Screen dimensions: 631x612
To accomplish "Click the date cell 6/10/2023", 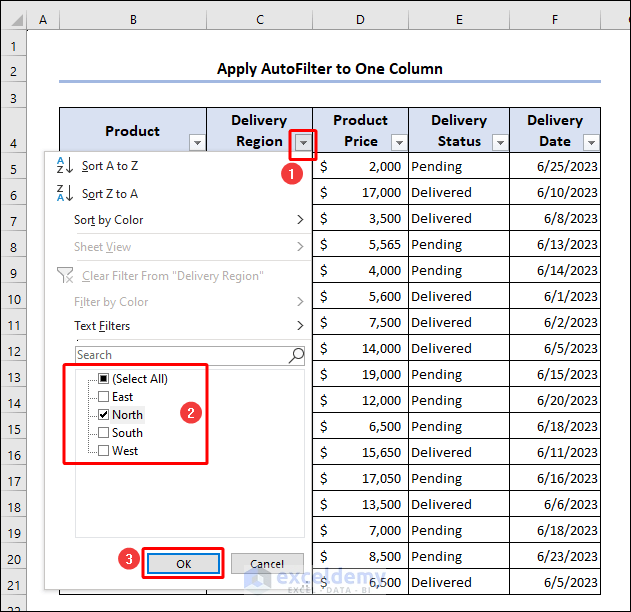I will pyautogui.click(x=555, y=192).
